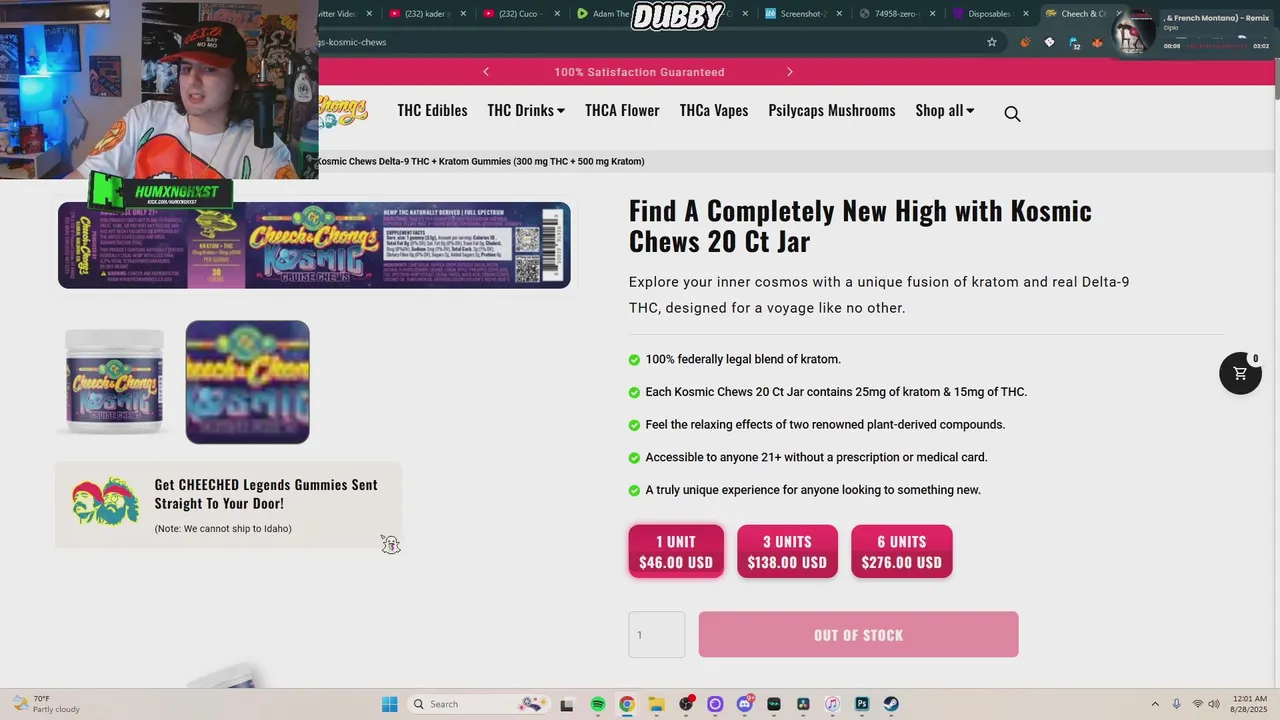1280x720 pixels.
Task: Bookmark this page with the star icon
Action: (x=992, y=42)
